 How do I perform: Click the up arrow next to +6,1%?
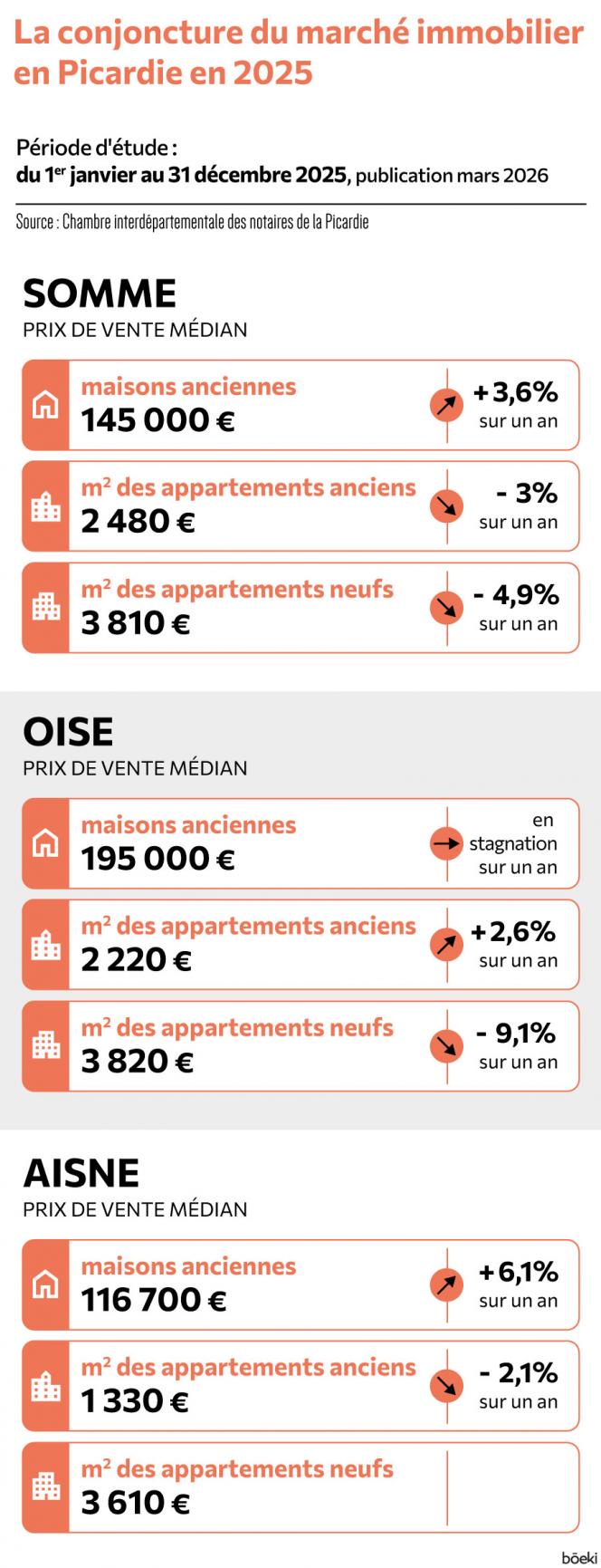pos(446,1284)
